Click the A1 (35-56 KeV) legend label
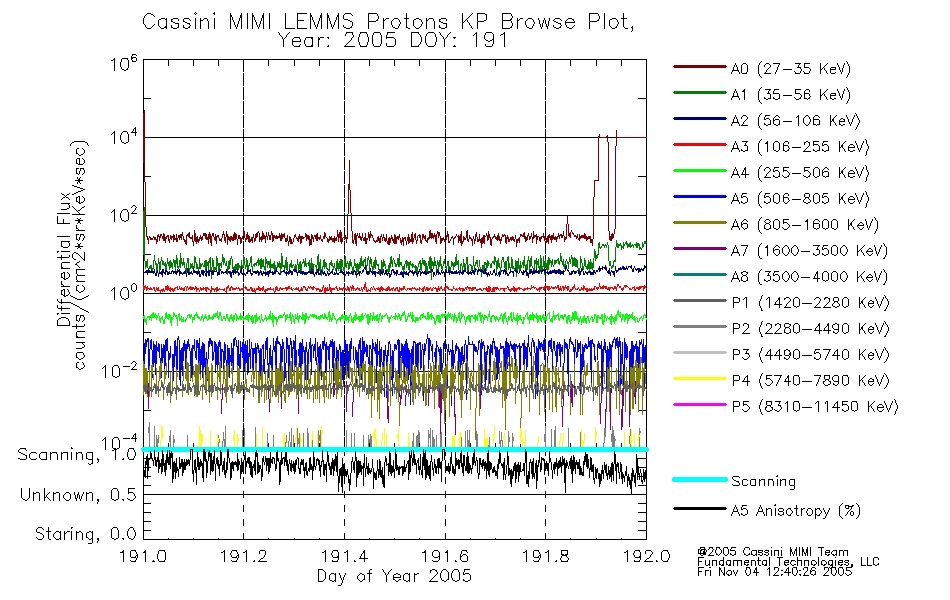Screen dimensions: 950x600 pos(791,95)
